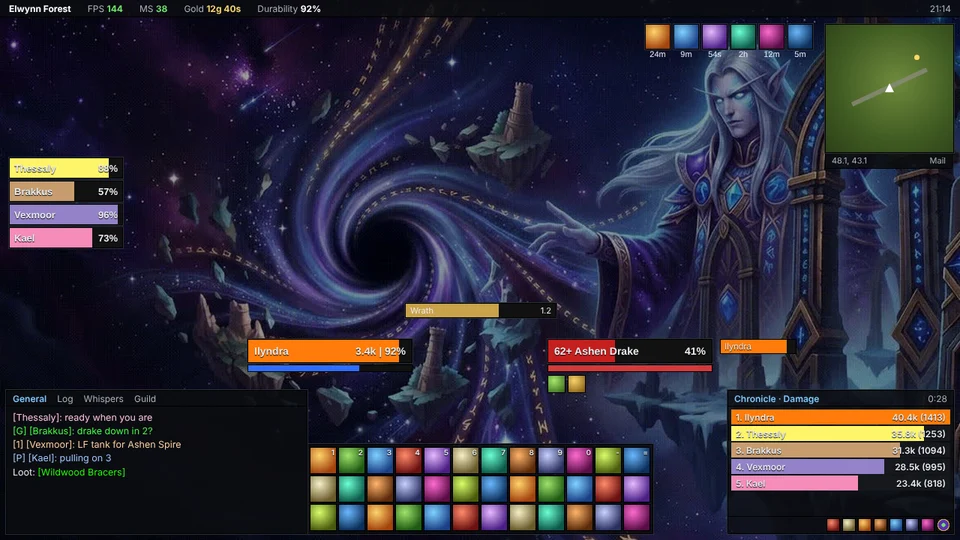Open the red micro menu icon below Chronicle

(833, 525)
